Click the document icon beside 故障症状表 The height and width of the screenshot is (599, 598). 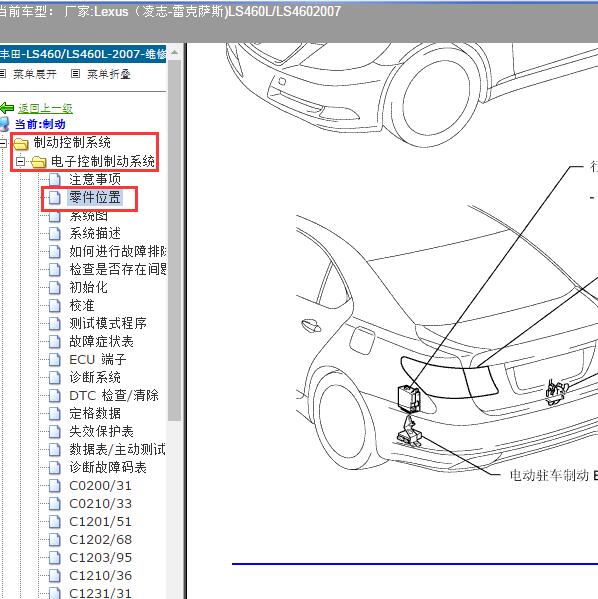click(x=55, y=342)
